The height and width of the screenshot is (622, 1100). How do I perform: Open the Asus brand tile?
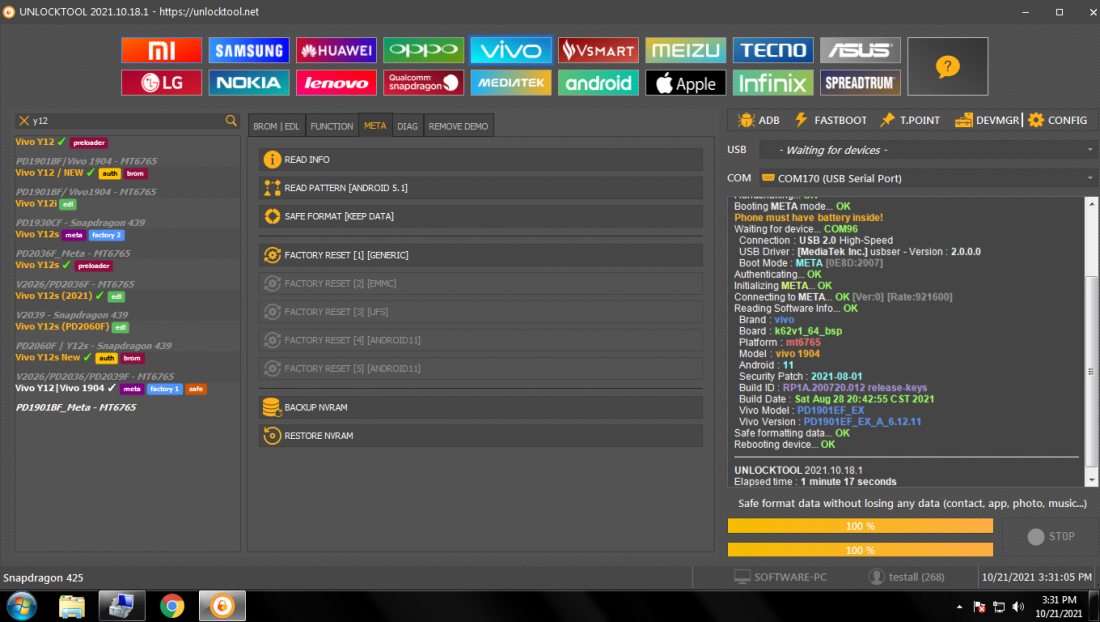click(x=860, y=50)
